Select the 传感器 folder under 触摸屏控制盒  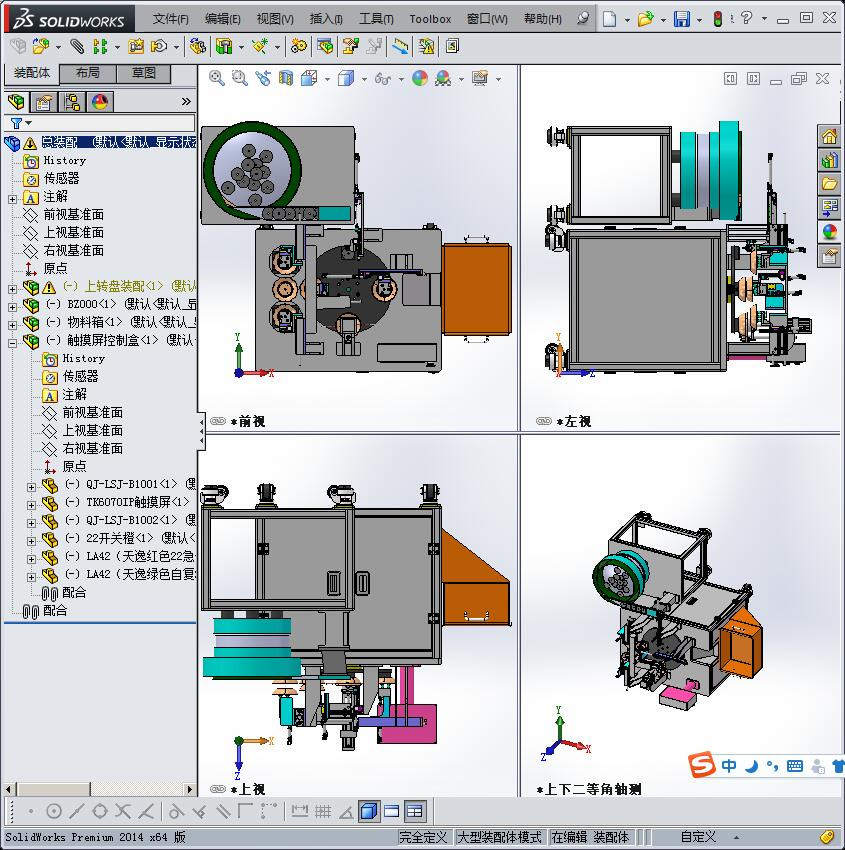(x=80, y=376)
